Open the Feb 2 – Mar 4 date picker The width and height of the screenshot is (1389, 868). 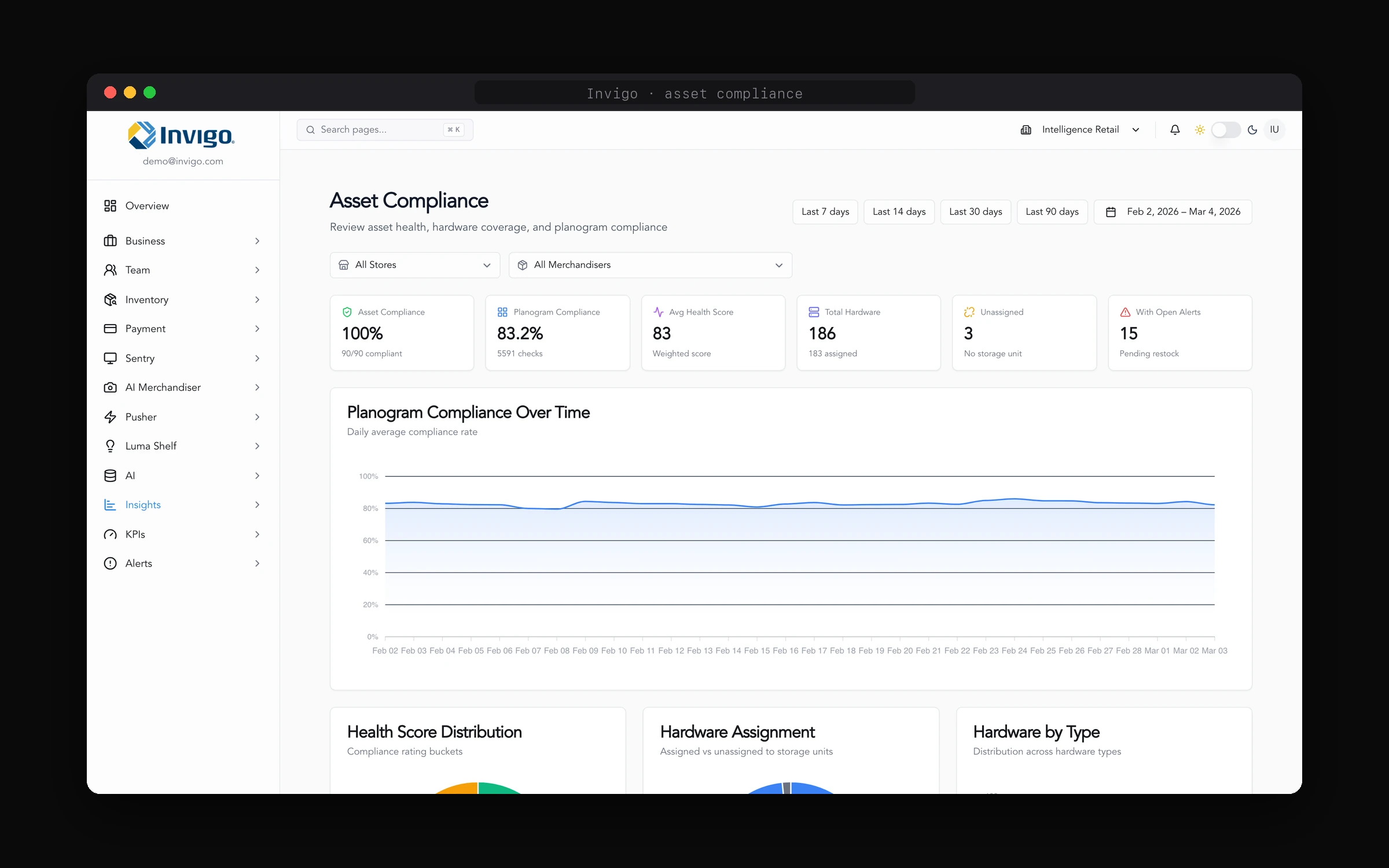tap(1173, 212)
